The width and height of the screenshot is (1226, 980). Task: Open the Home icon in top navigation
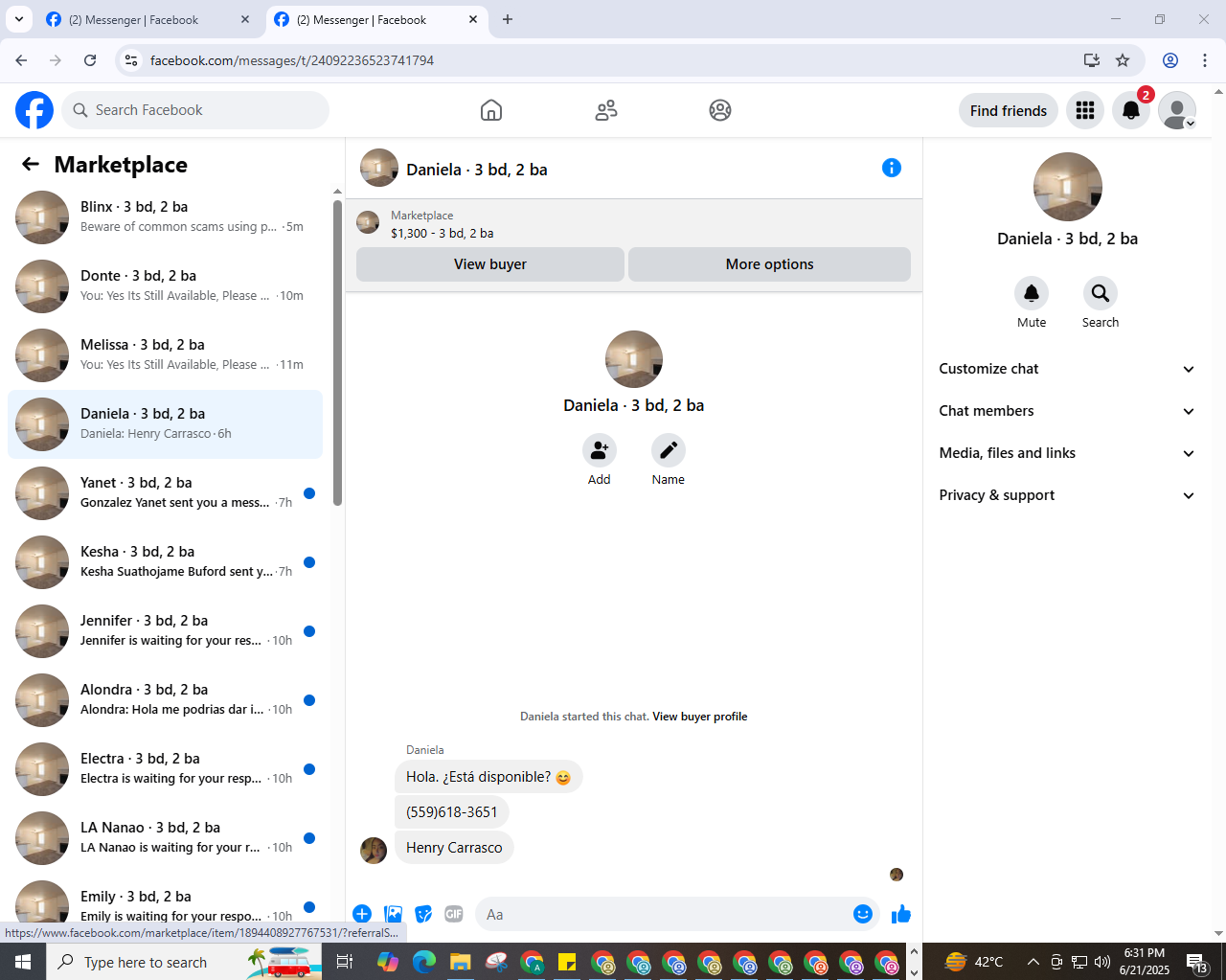point(491,110)
